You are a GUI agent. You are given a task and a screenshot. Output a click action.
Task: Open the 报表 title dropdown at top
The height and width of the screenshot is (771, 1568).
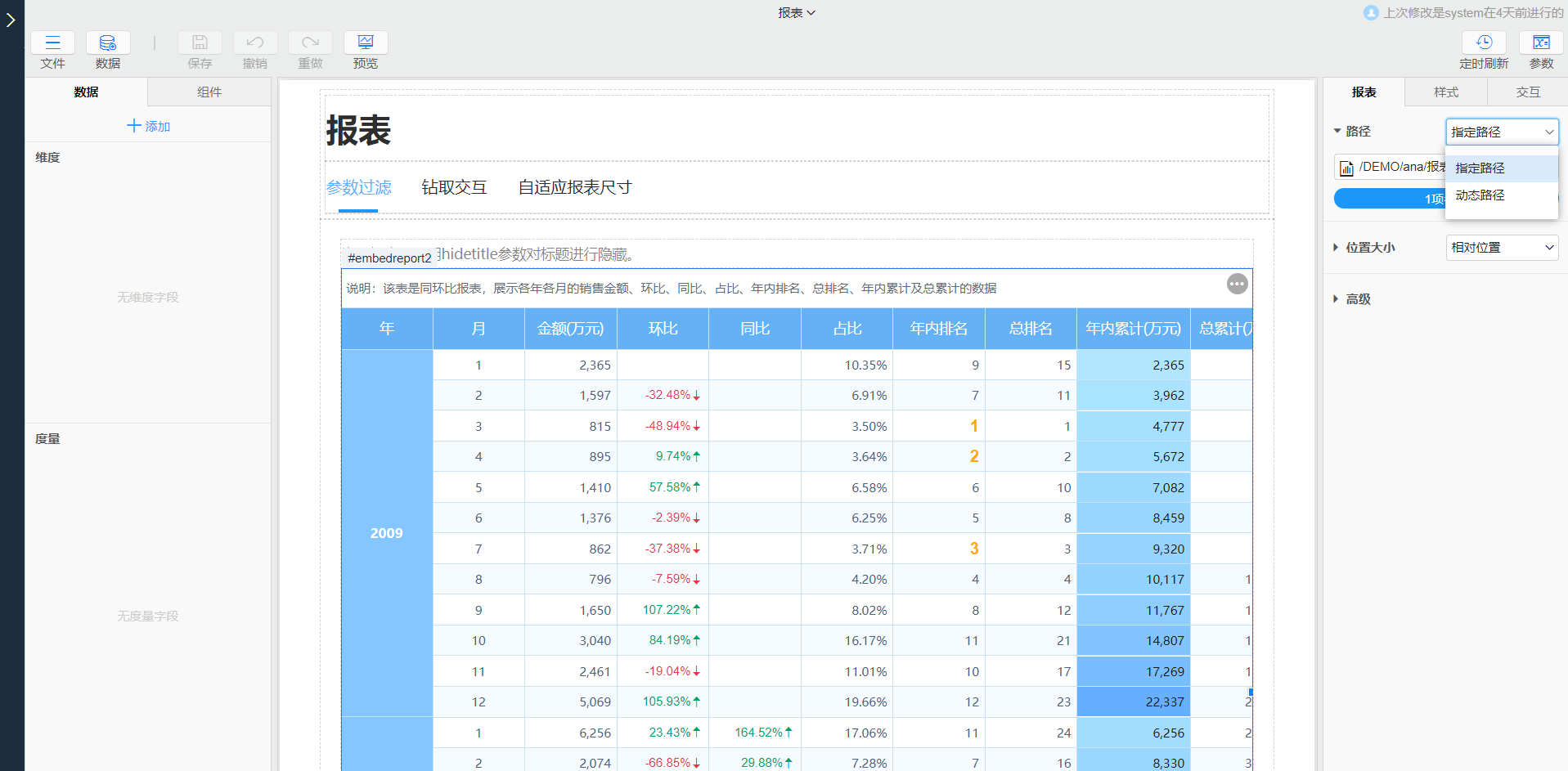point(796,13)
